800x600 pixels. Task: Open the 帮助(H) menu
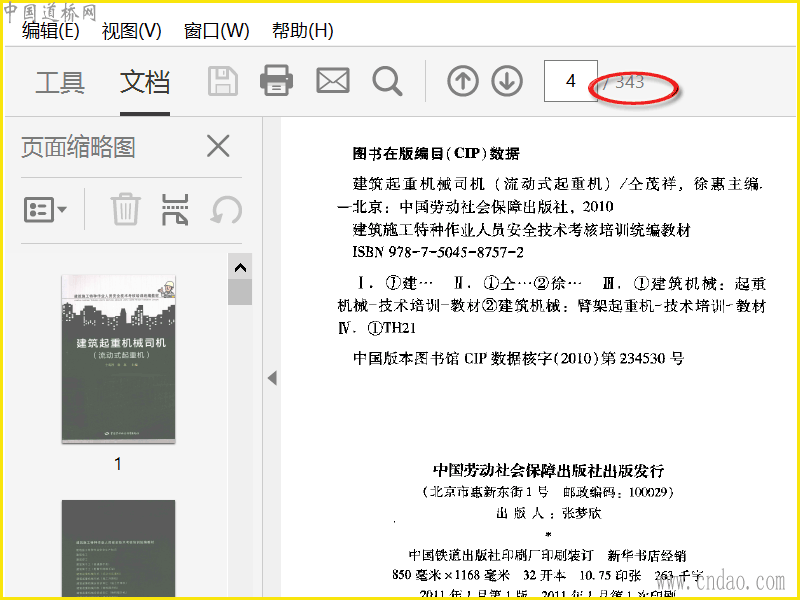click(x=303, y=31)
